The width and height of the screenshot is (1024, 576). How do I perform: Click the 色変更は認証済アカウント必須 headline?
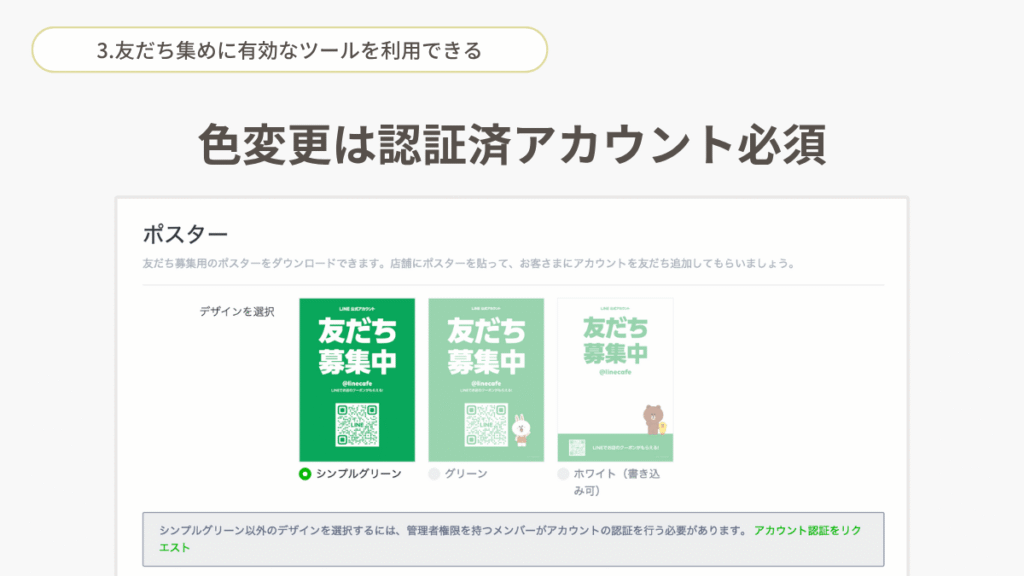[513, 144]
